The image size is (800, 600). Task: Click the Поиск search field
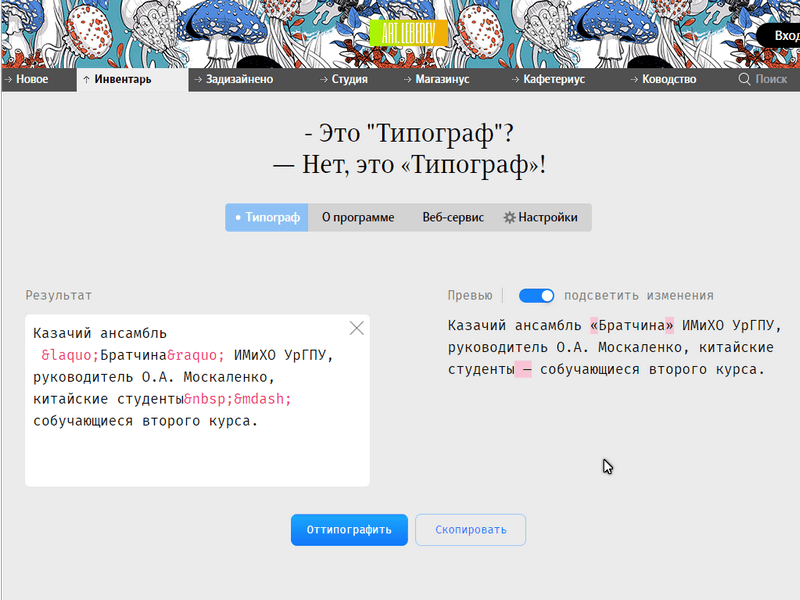(x=771, y=79)
